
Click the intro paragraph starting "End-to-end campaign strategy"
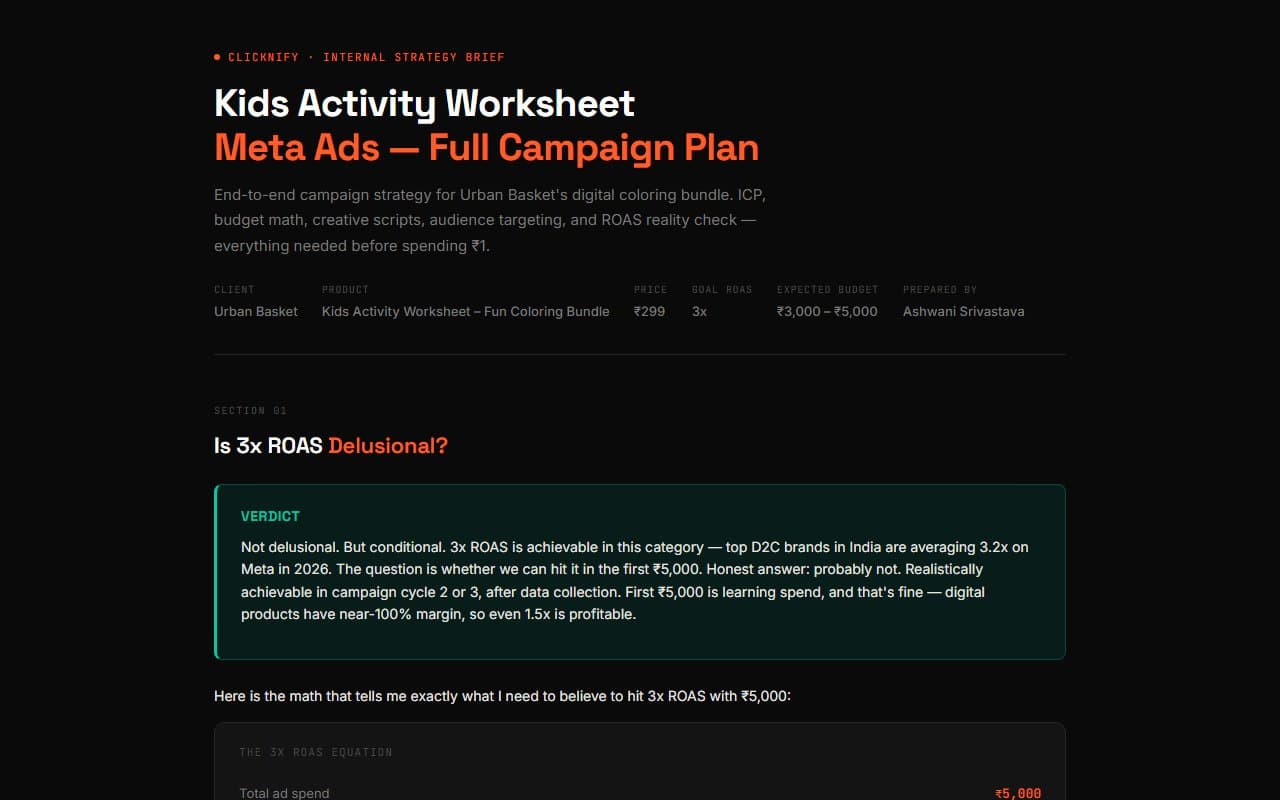(490, 219)
